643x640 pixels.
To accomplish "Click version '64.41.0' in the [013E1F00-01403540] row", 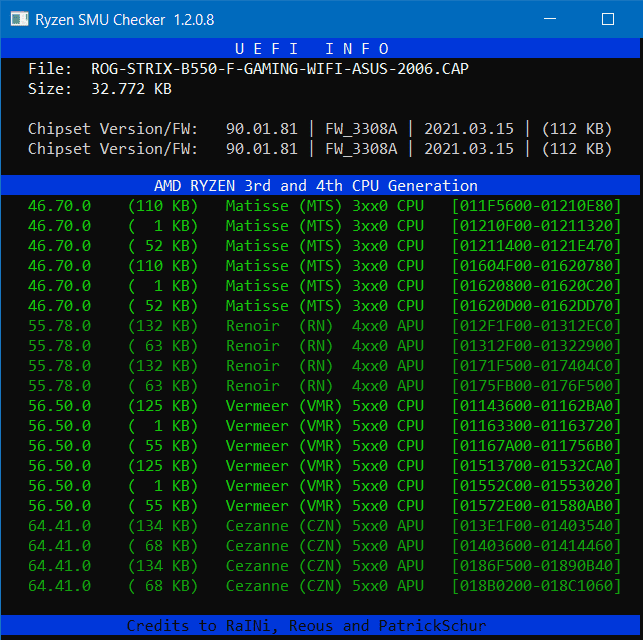I will (59, 526).
